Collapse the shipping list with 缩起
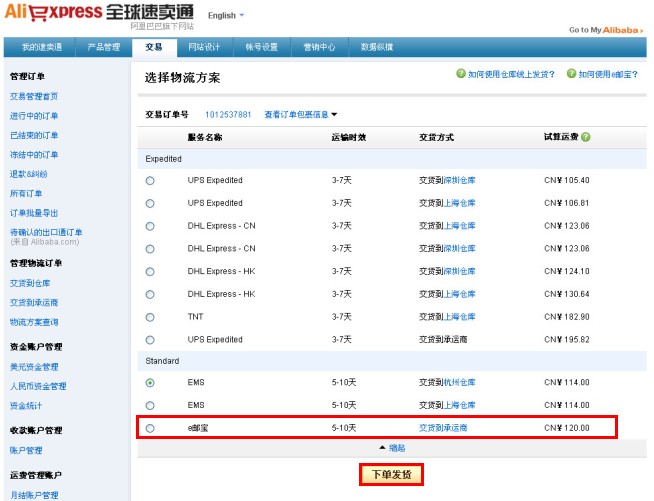The height and width of the screenshot is (501, 654). (x=392, y=448)
